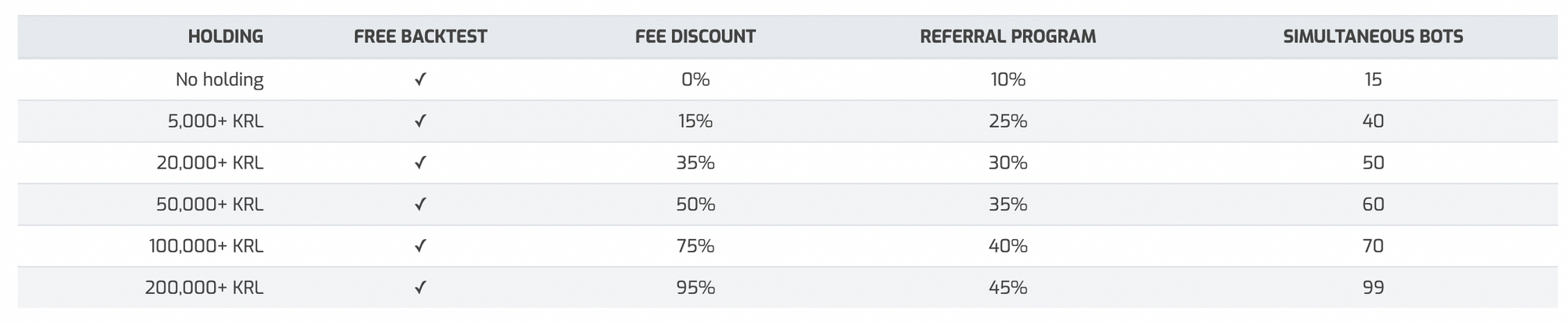
Task: Click the 45% referral program cell
Action: tap(1008, 288)
